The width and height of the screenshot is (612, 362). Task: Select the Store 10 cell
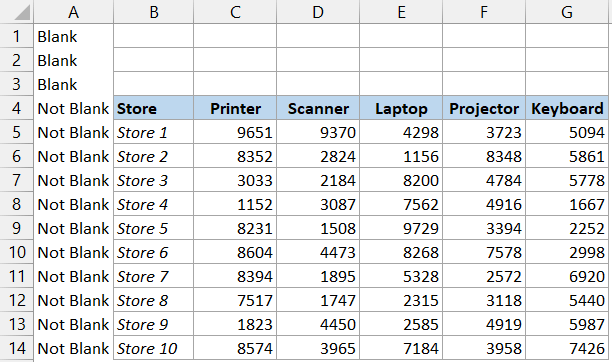tap(153, 348)
